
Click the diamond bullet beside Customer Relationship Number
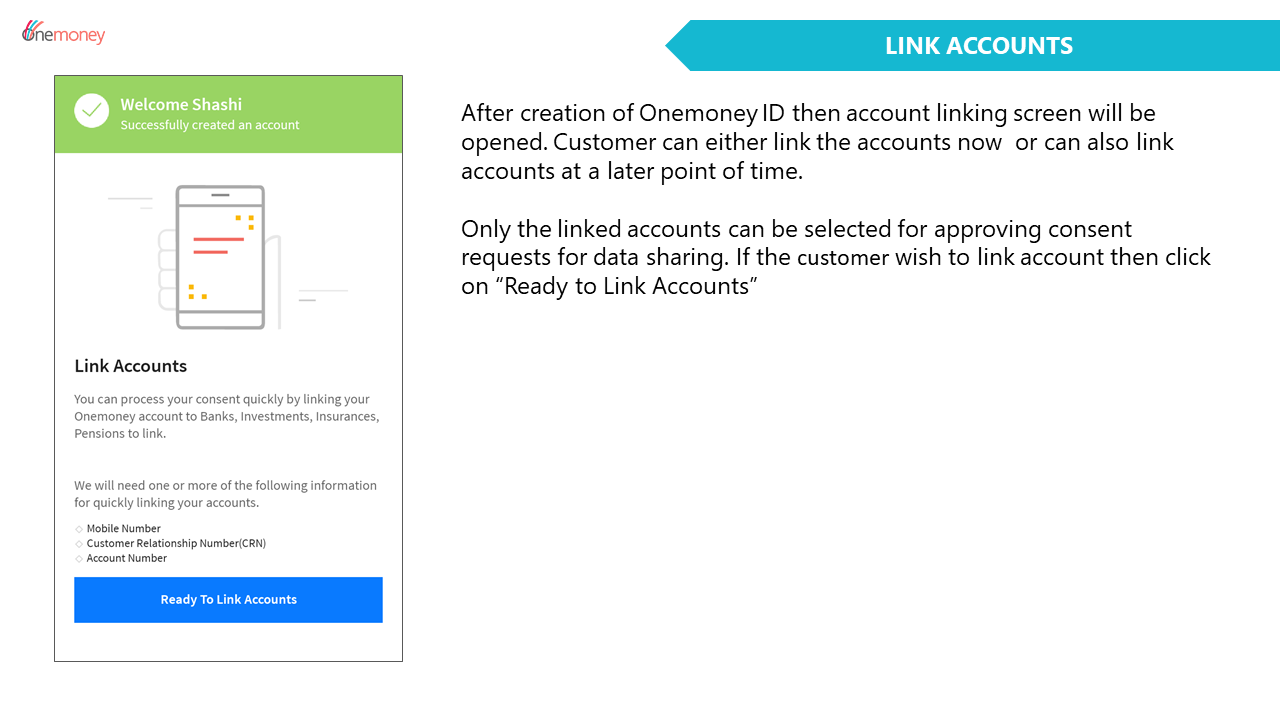click(x=79, y=544)
